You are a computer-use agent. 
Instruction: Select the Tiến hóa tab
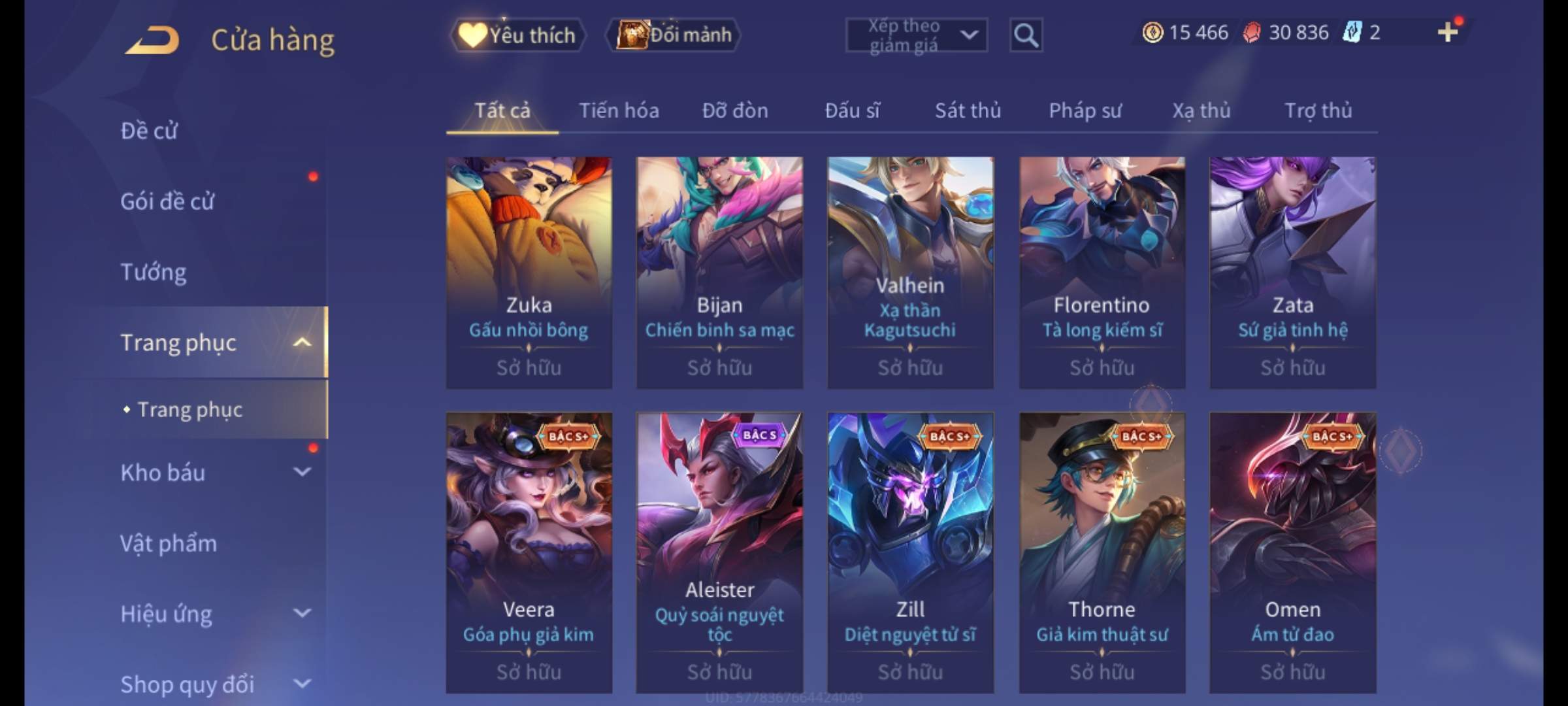pos(619,110)
